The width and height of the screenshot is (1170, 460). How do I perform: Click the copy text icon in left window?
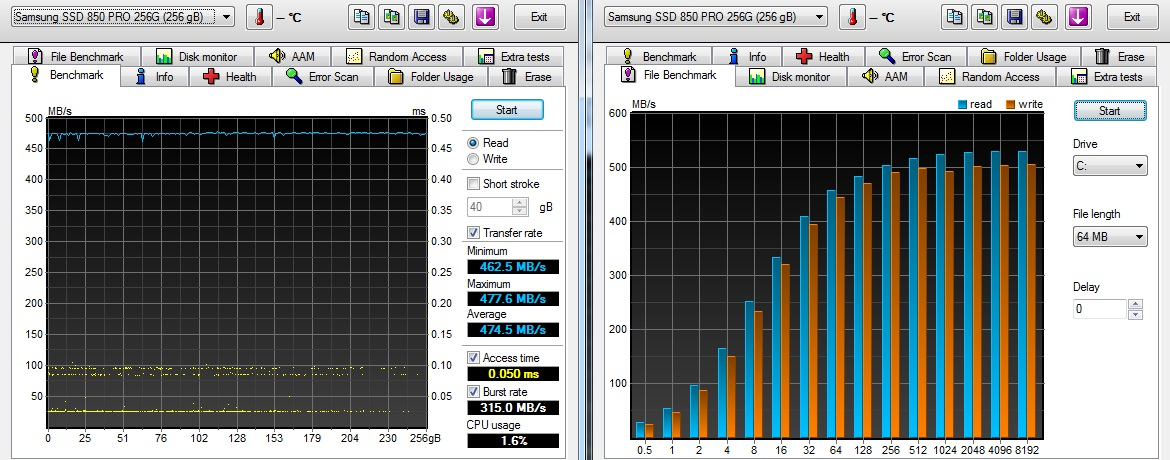click(362, 17)
